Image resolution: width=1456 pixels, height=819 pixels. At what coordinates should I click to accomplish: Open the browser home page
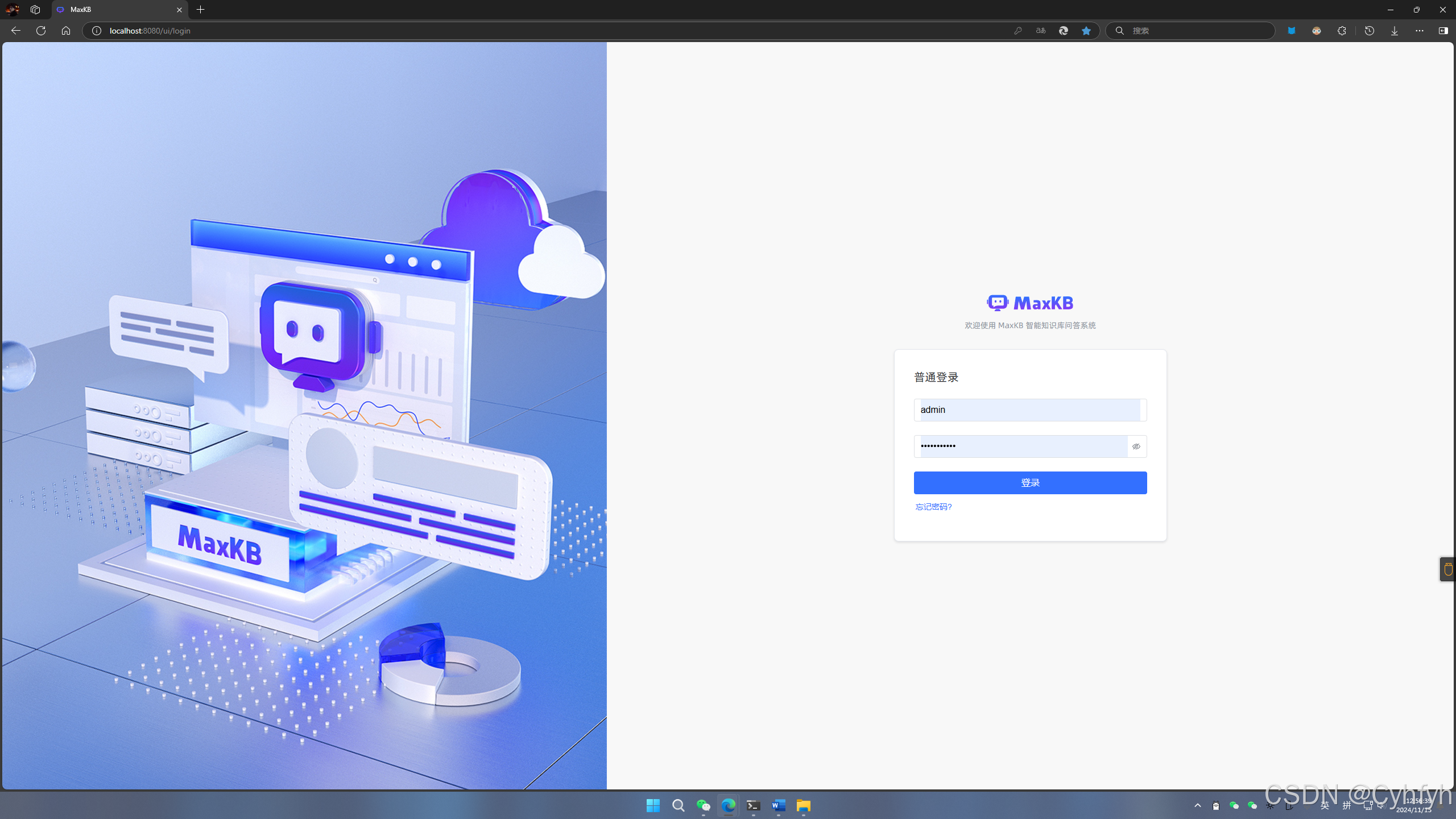66,31
